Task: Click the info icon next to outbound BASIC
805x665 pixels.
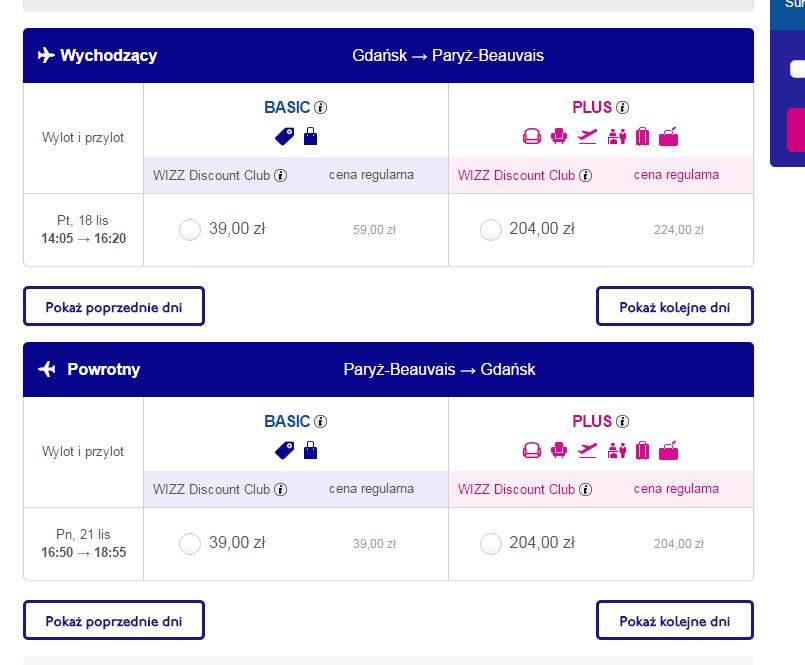Action: [x=320, y=107]
